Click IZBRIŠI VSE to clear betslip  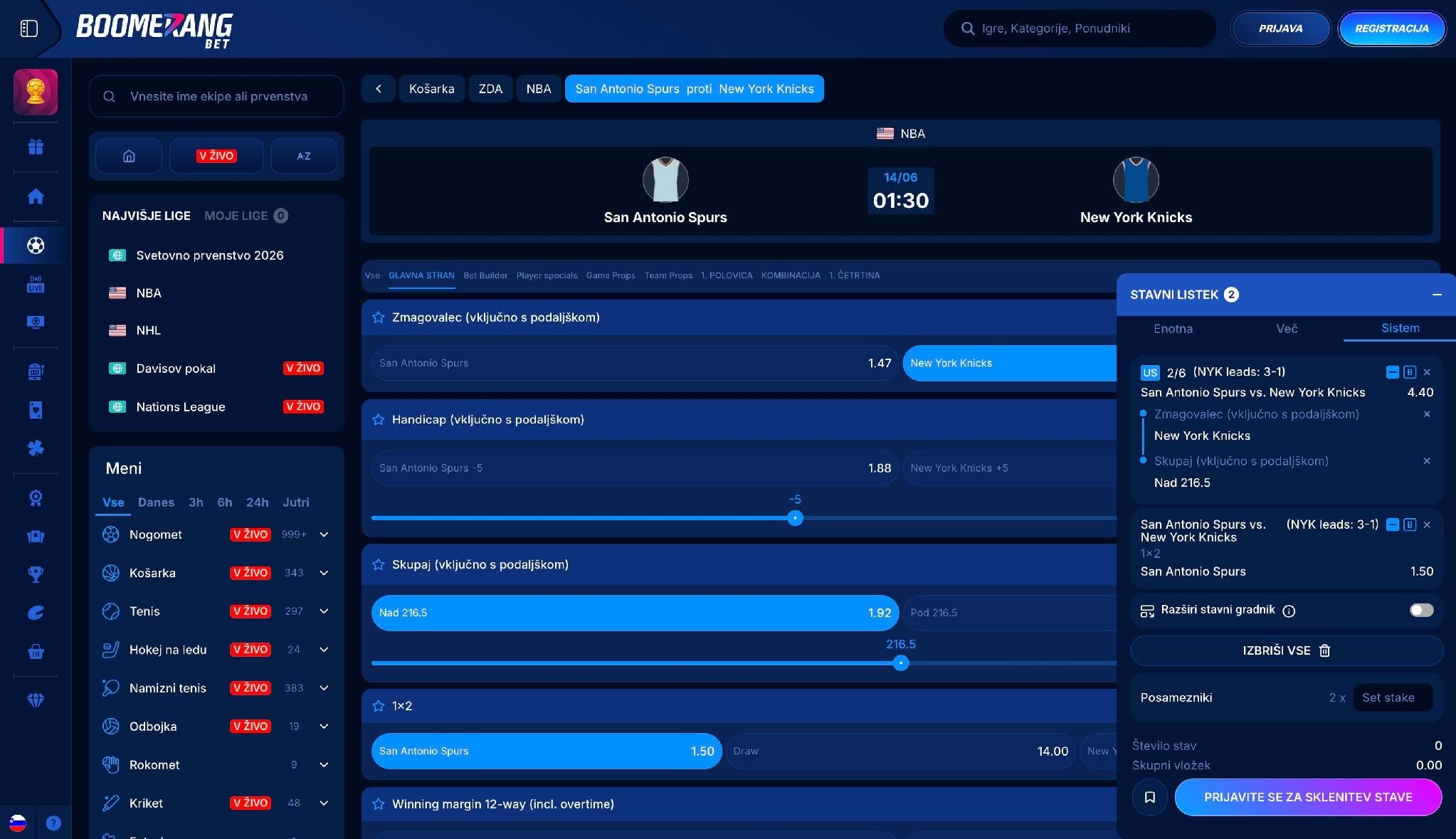[x=1287, y=650]
